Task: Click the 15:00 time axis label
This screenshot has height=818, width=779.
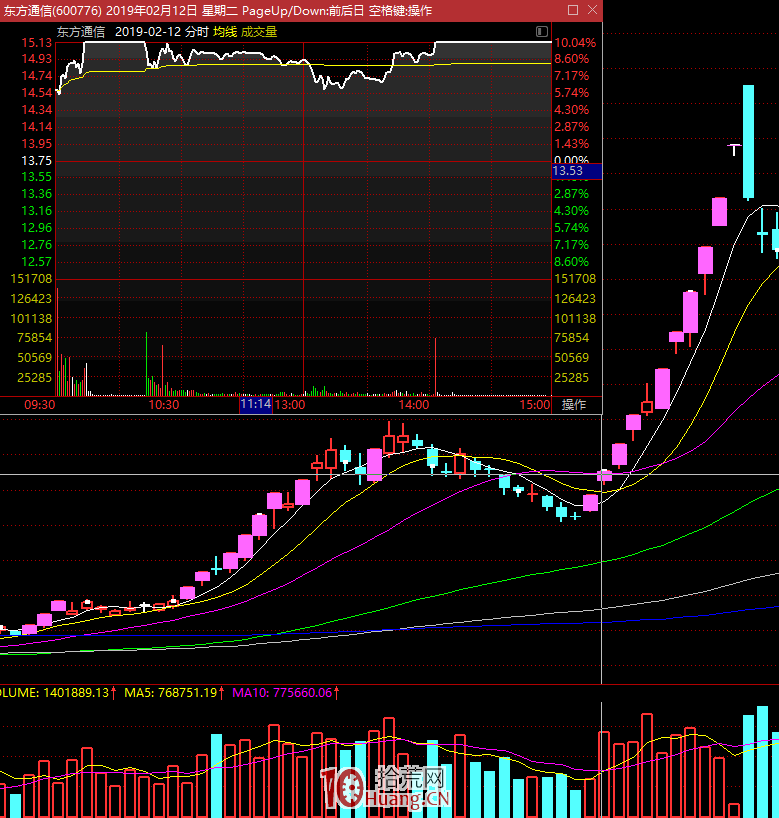Action: (x=535, y=405)
